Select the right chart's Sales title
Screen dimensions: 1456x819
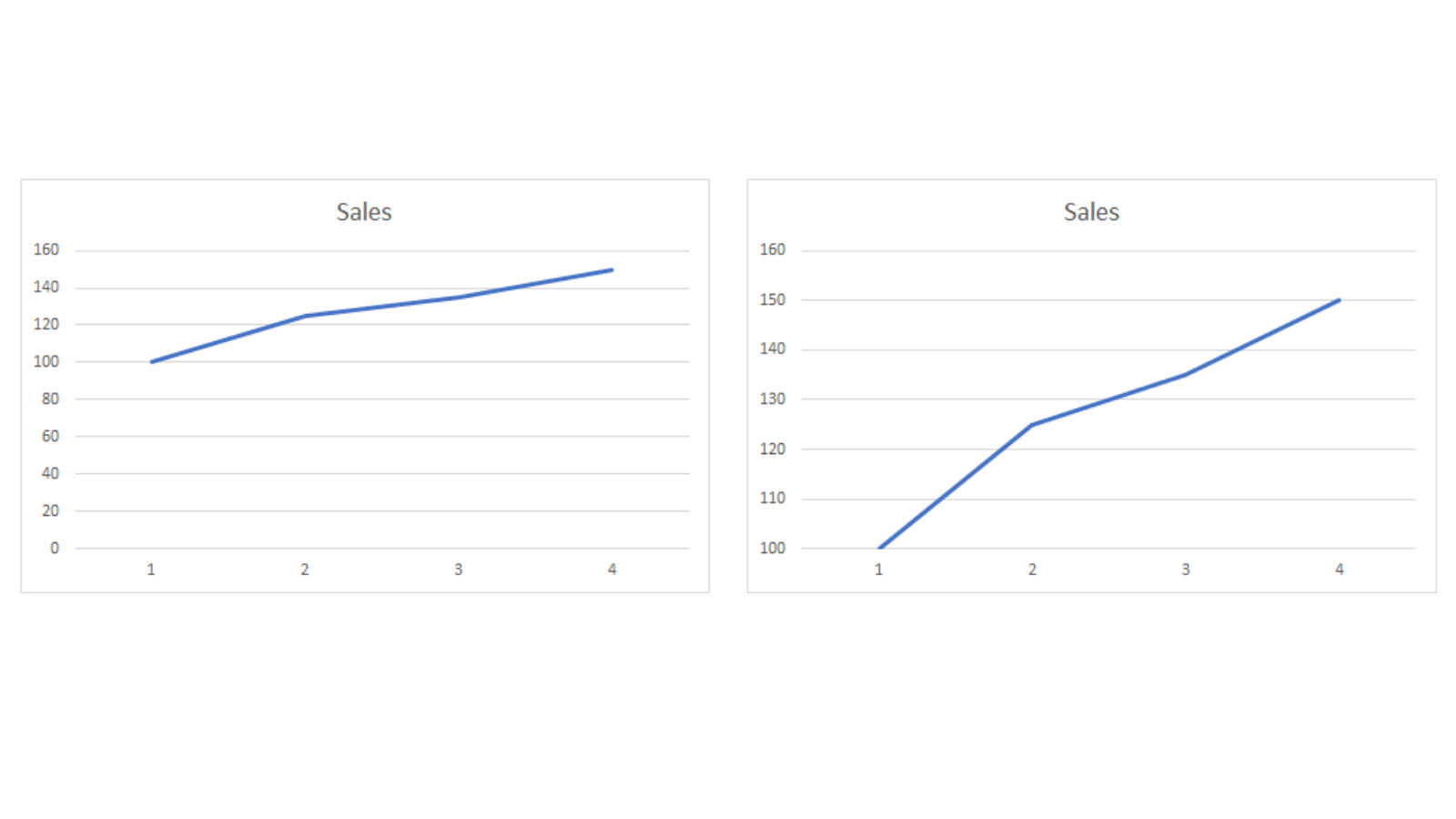click(x=1091, y=212)
